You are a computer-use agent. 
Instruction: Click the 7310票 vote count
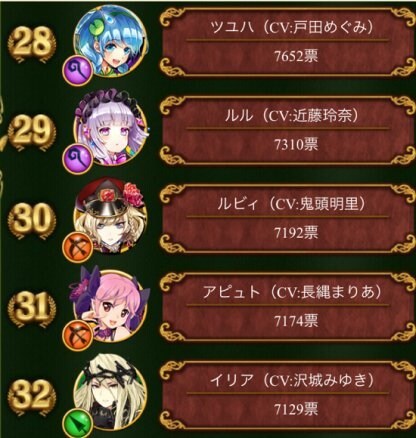tap(296, 144)
